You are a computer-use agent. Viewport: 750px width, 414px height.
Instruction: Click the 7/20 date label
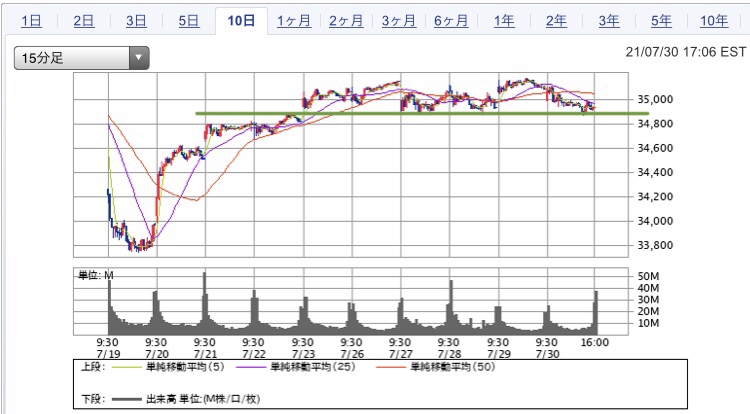pos(156,354)
